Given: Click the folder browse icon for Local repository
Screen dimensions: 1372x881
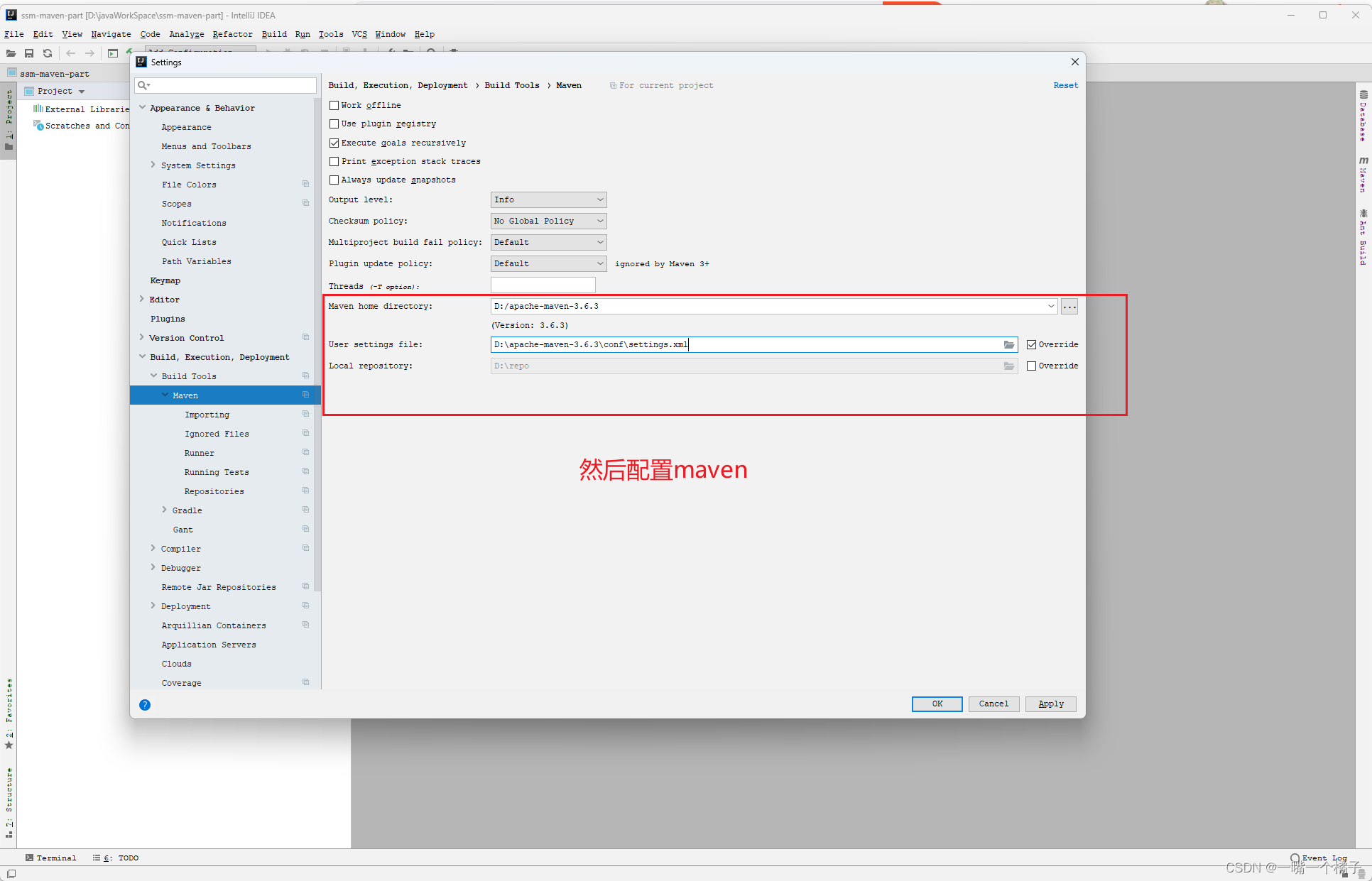Looking at the screenshot, I should click(1008, 365).
